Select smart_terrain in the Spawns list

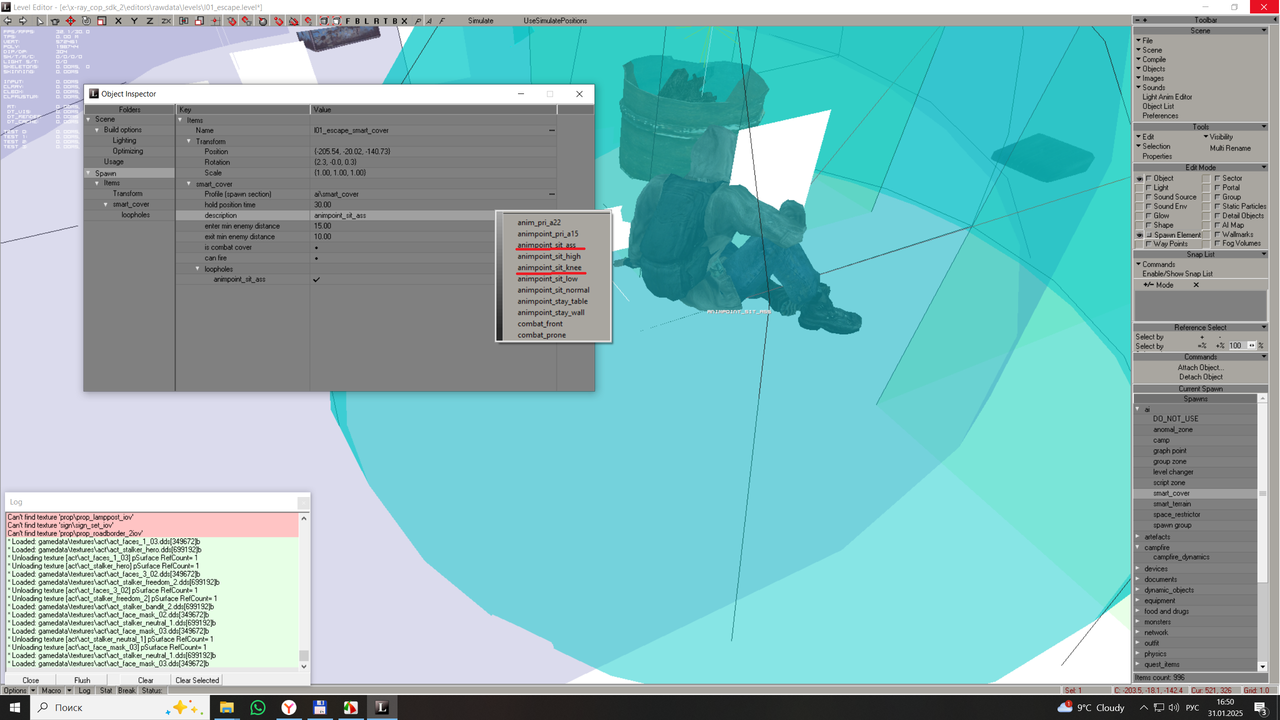click(1171, 504)
